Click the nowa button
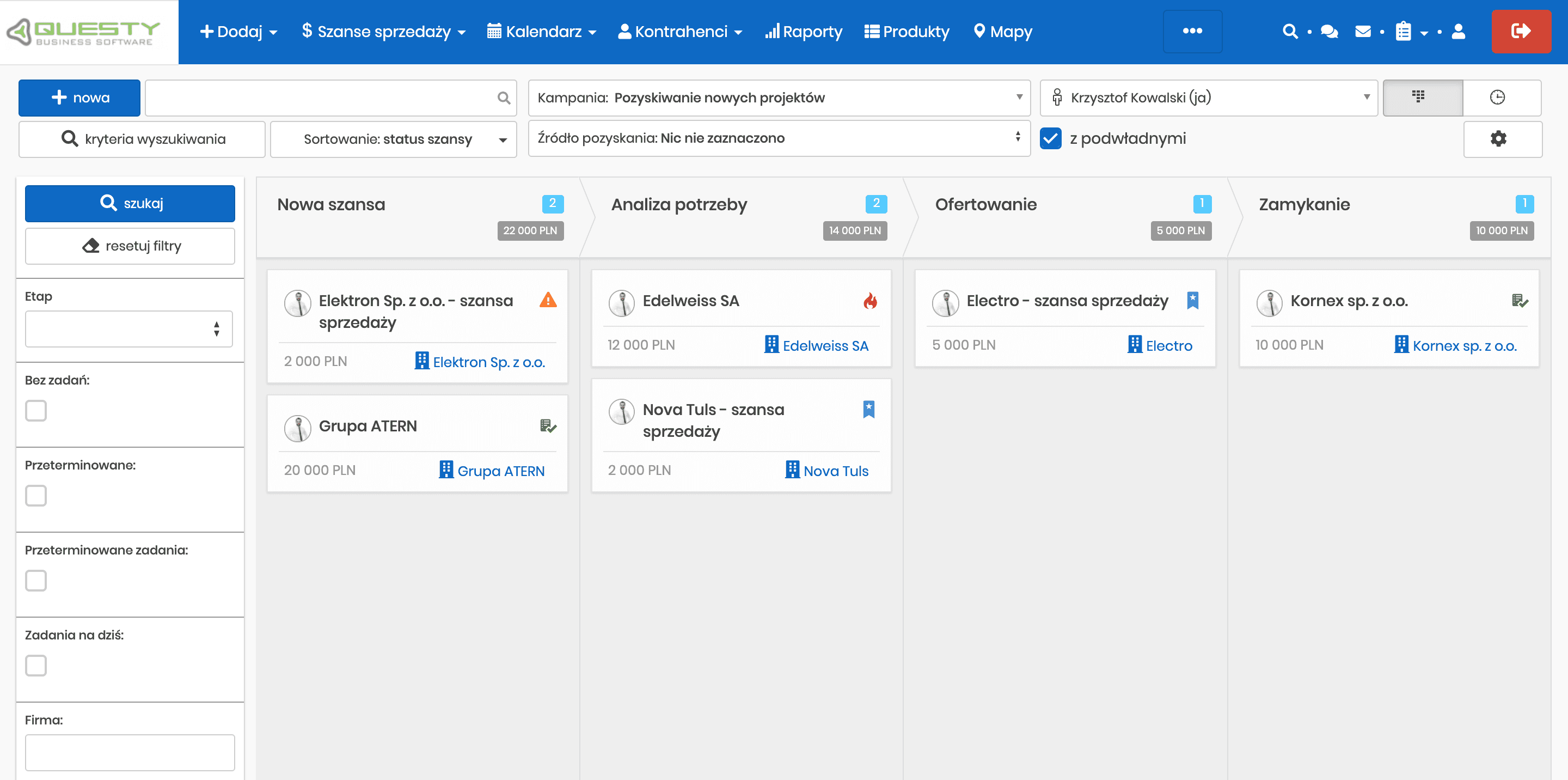This screenshot has width=1568, height=780. (79, 97)
